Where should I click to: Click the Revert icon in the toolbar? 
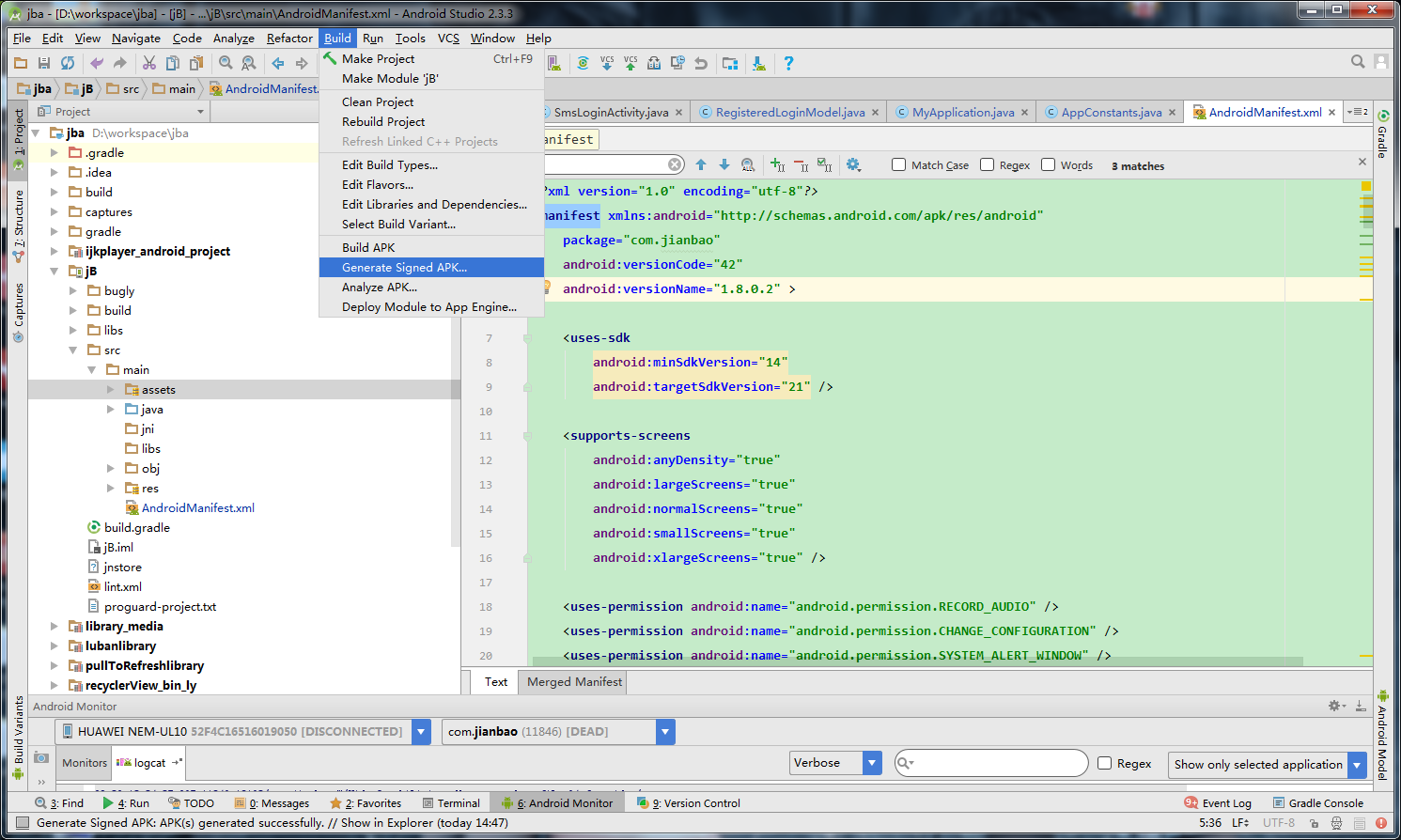click(x=701, y=63)
